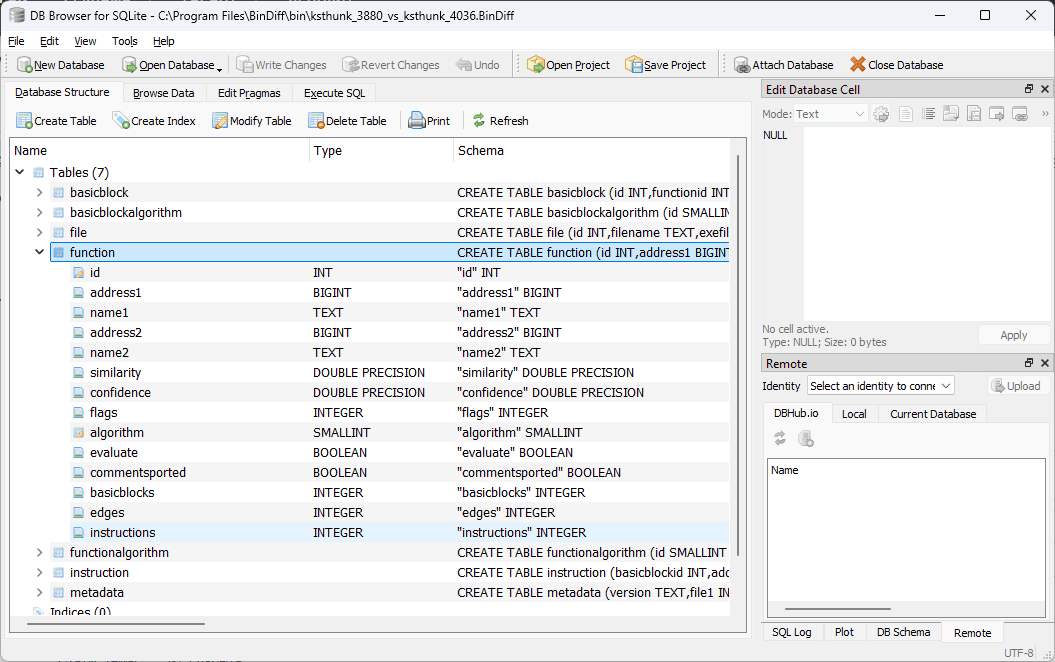The width and height of the screenshot is (1055, 662).
Task: Close the Remote panel
Action: click(1045, 364)
